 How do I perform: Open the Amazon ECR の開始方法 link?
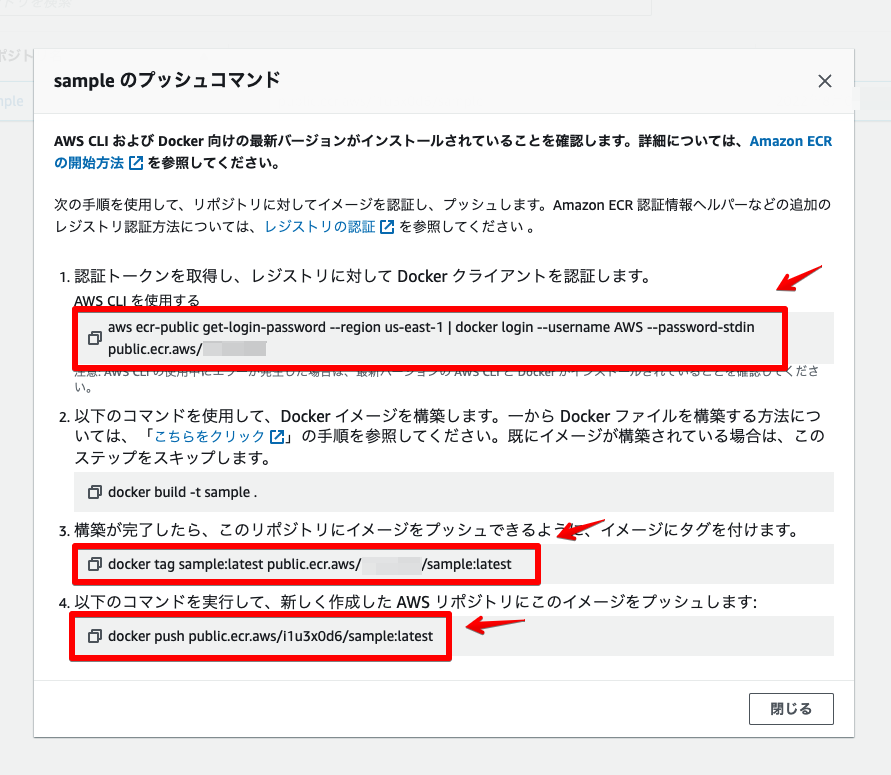point(790,141)
